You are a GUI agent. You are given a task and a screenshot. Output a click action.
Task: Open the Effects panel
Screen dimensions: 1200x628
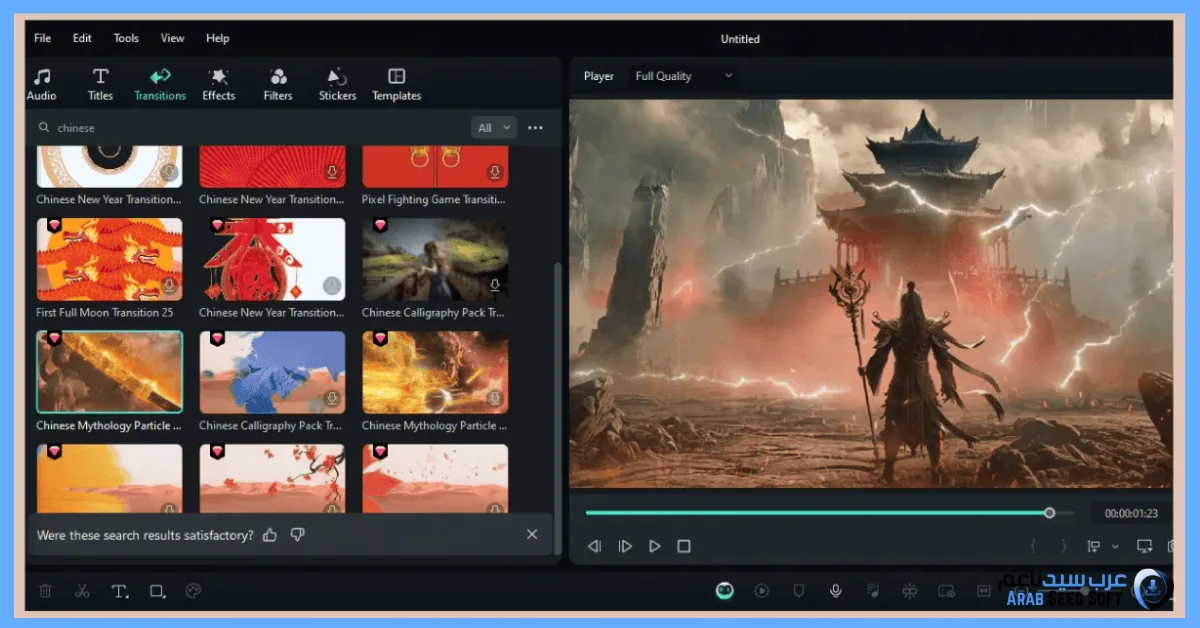point(219,83)
